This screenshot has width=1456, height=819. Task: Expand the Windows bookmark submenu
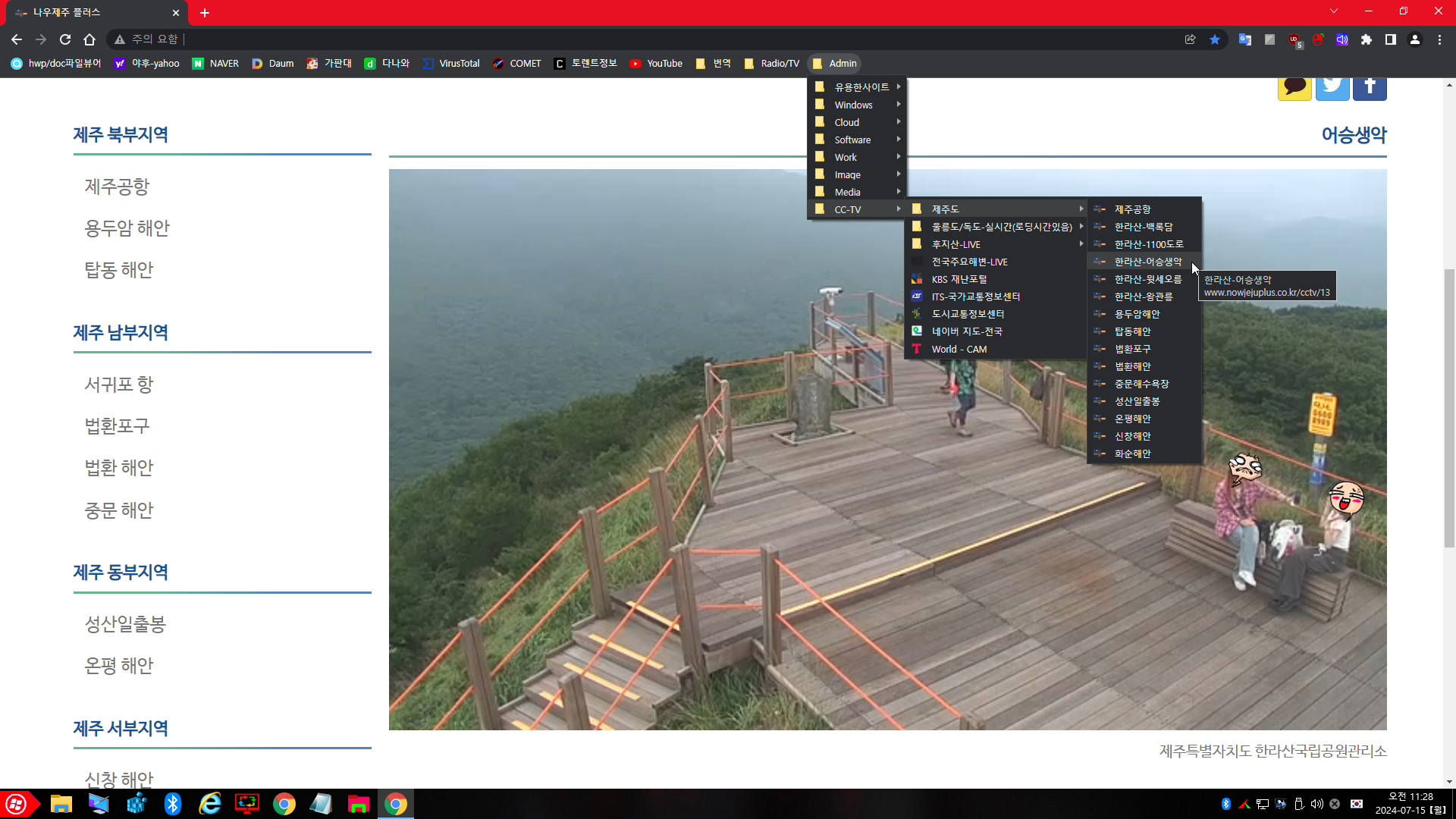coord(857,105)
